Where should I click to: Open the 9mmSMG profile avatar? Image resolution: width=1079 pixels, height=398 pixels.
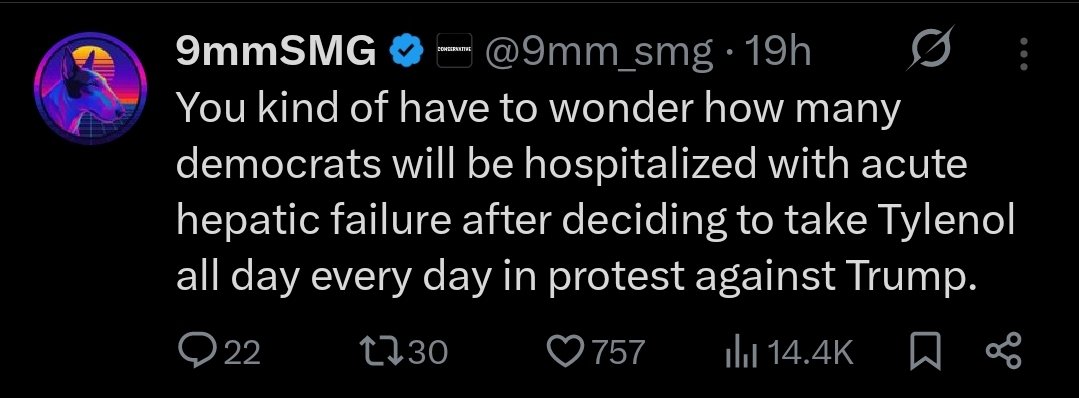pos(90,89)
